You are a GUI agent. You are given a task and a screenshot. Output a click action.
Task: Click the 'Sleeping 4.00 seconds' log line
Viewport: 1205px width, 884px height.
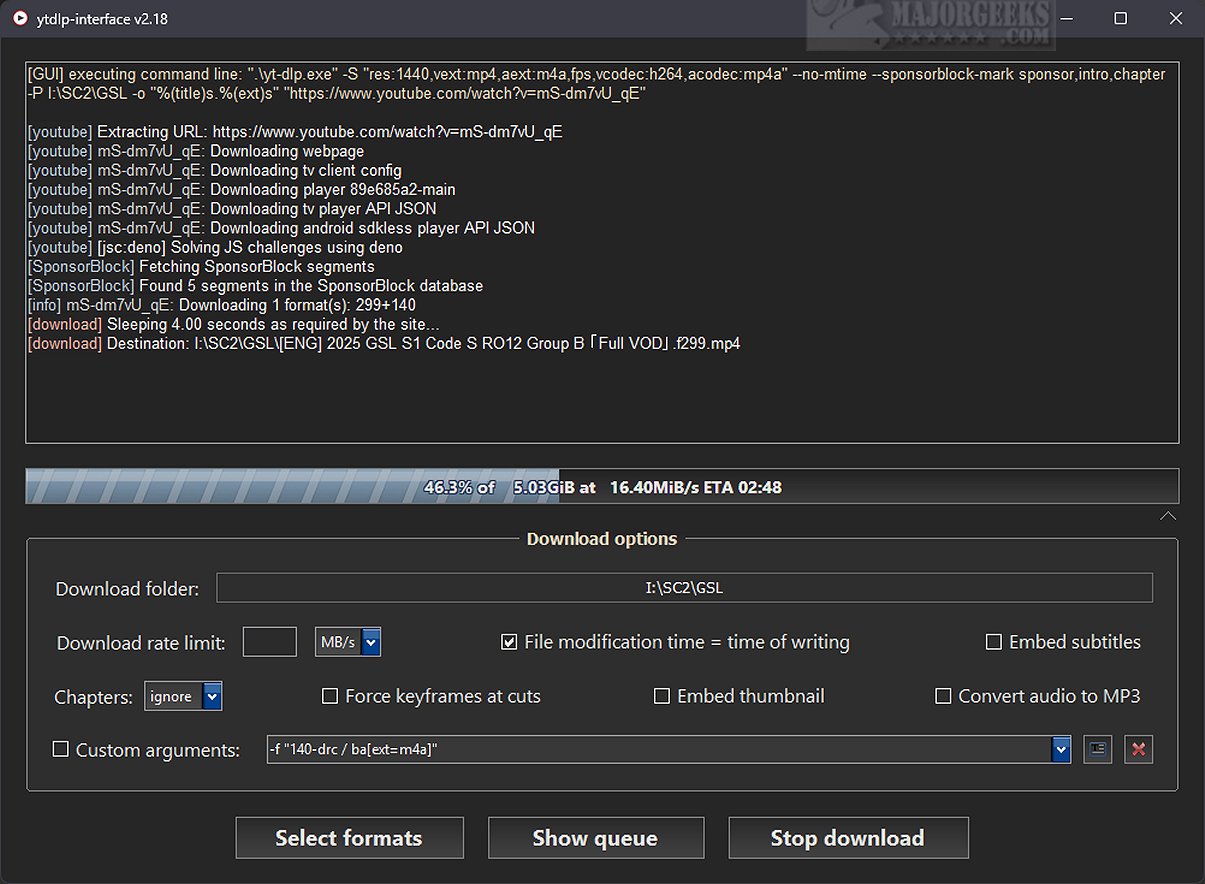234,324
